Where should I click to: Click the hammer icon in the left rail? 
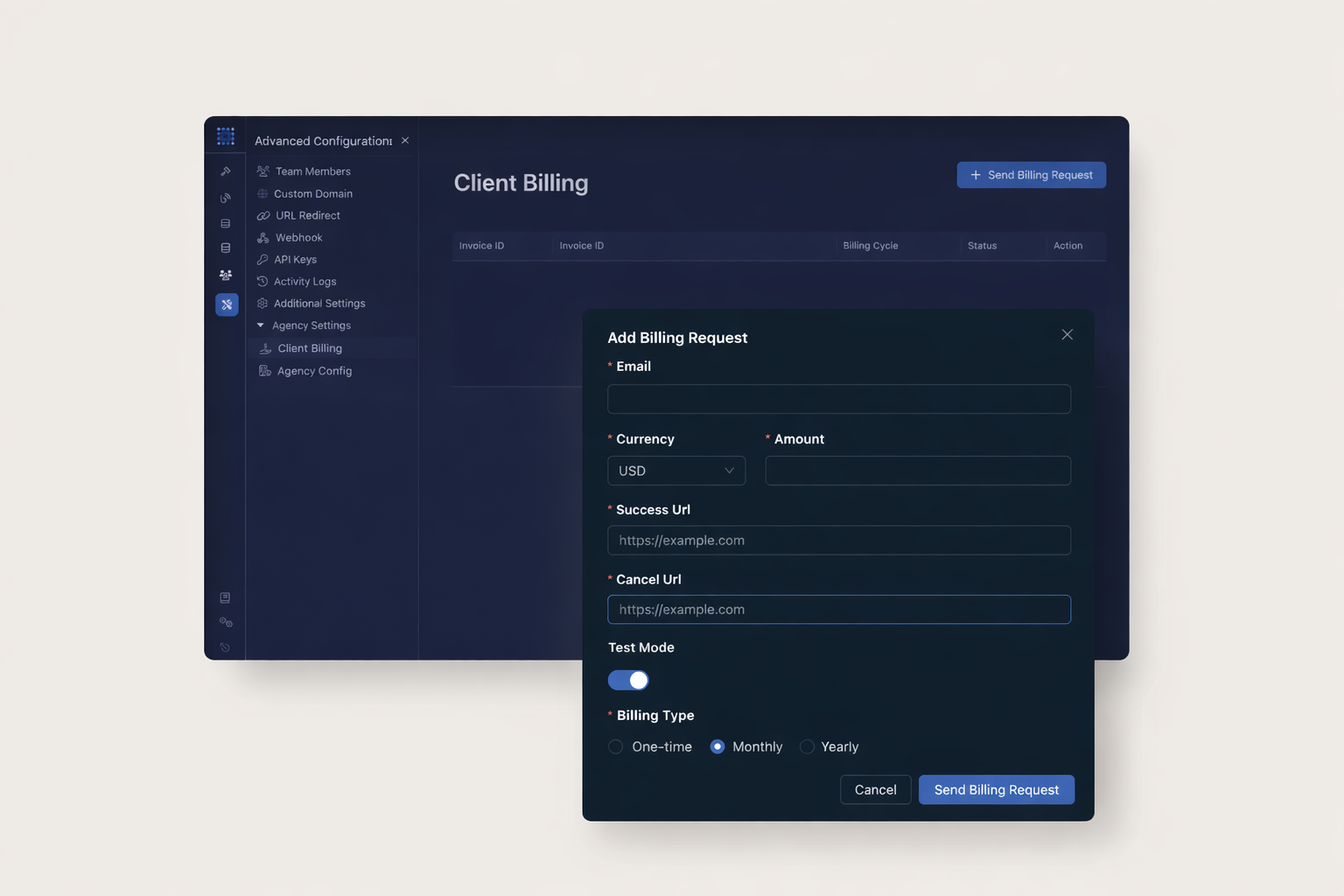226,171
